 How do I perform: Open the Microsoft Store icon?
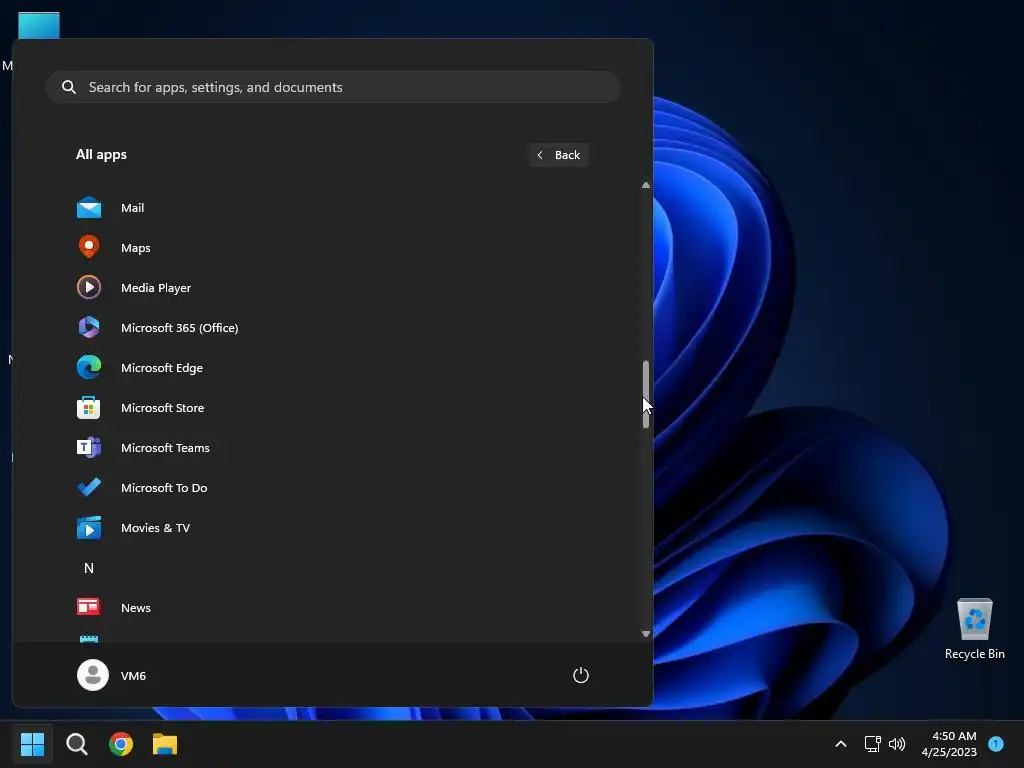tap(89, 408)
